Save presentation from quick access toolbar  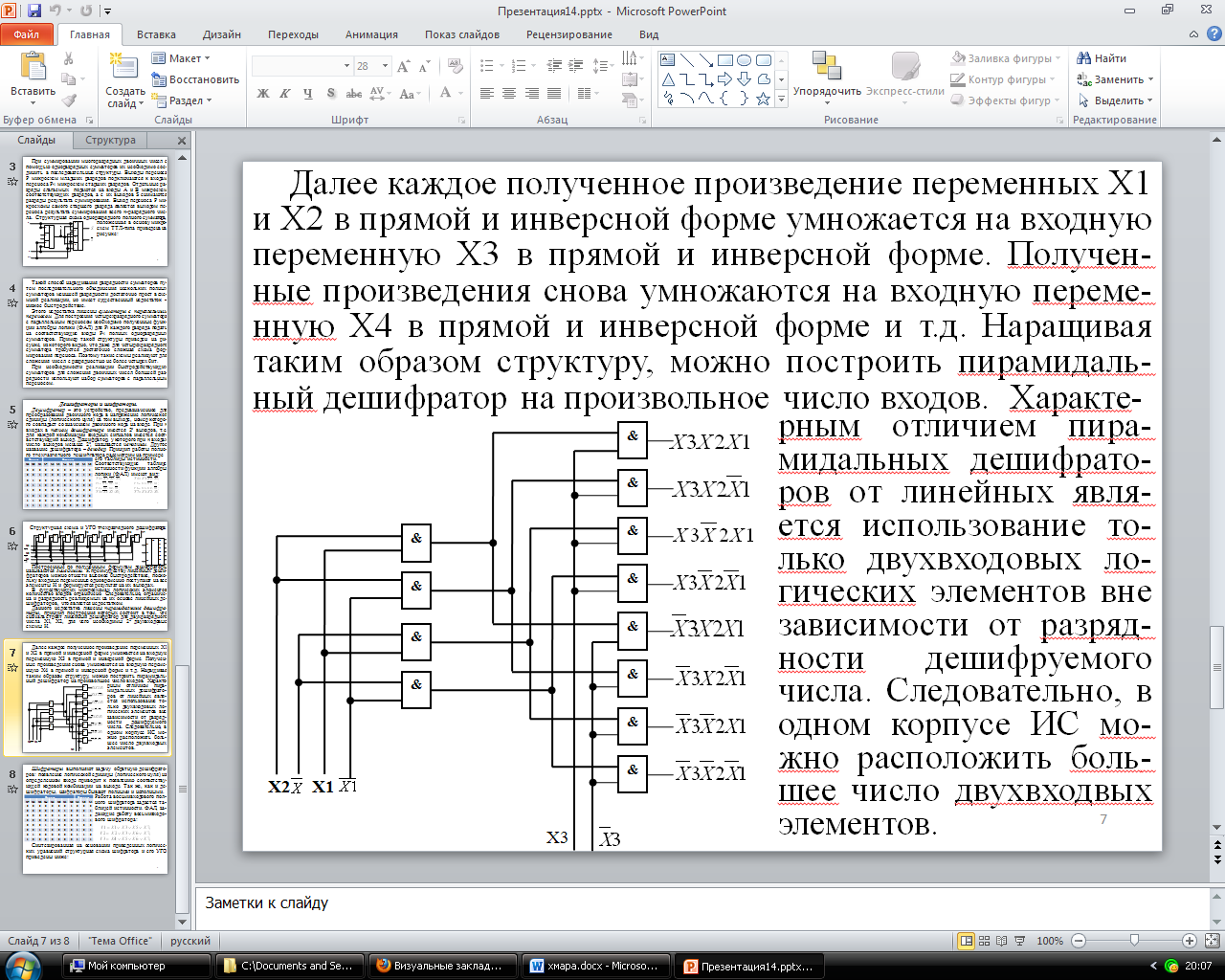click(34, 11)
